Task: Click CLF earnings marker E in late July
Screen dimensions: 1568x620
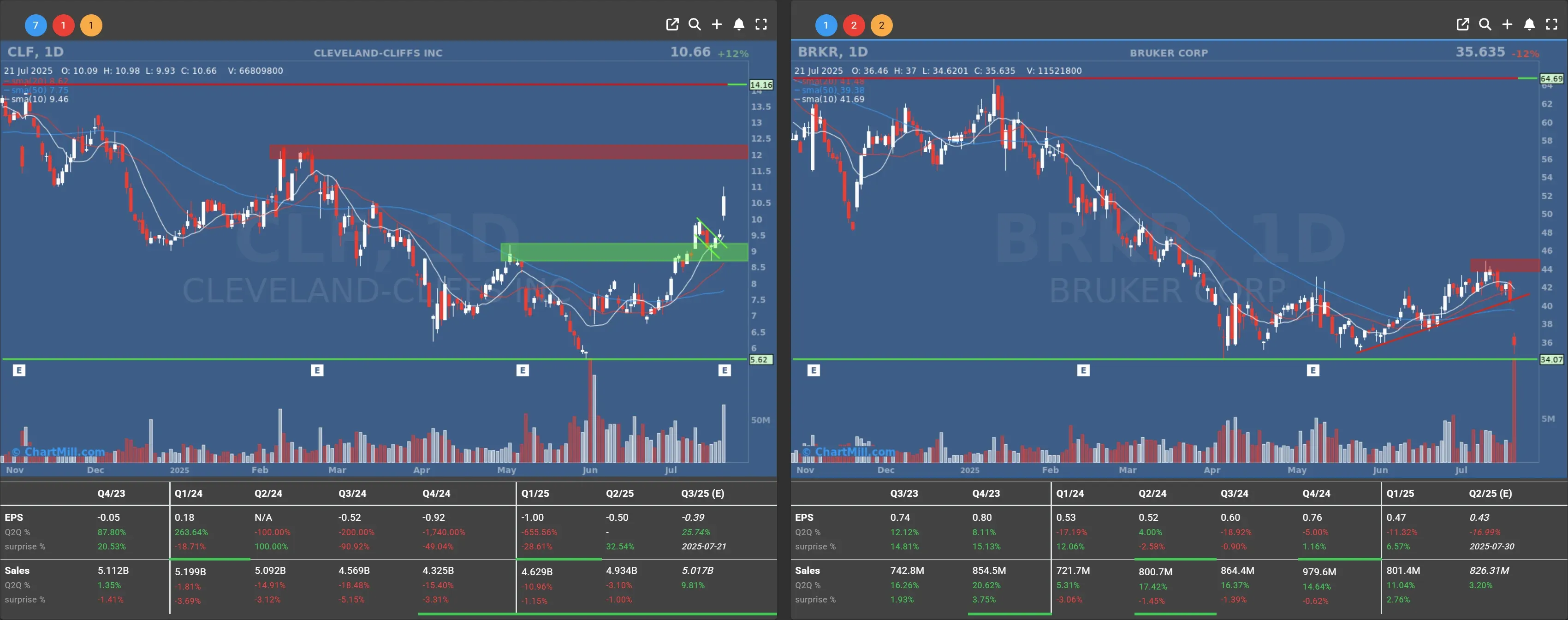Action: point(725,370)
